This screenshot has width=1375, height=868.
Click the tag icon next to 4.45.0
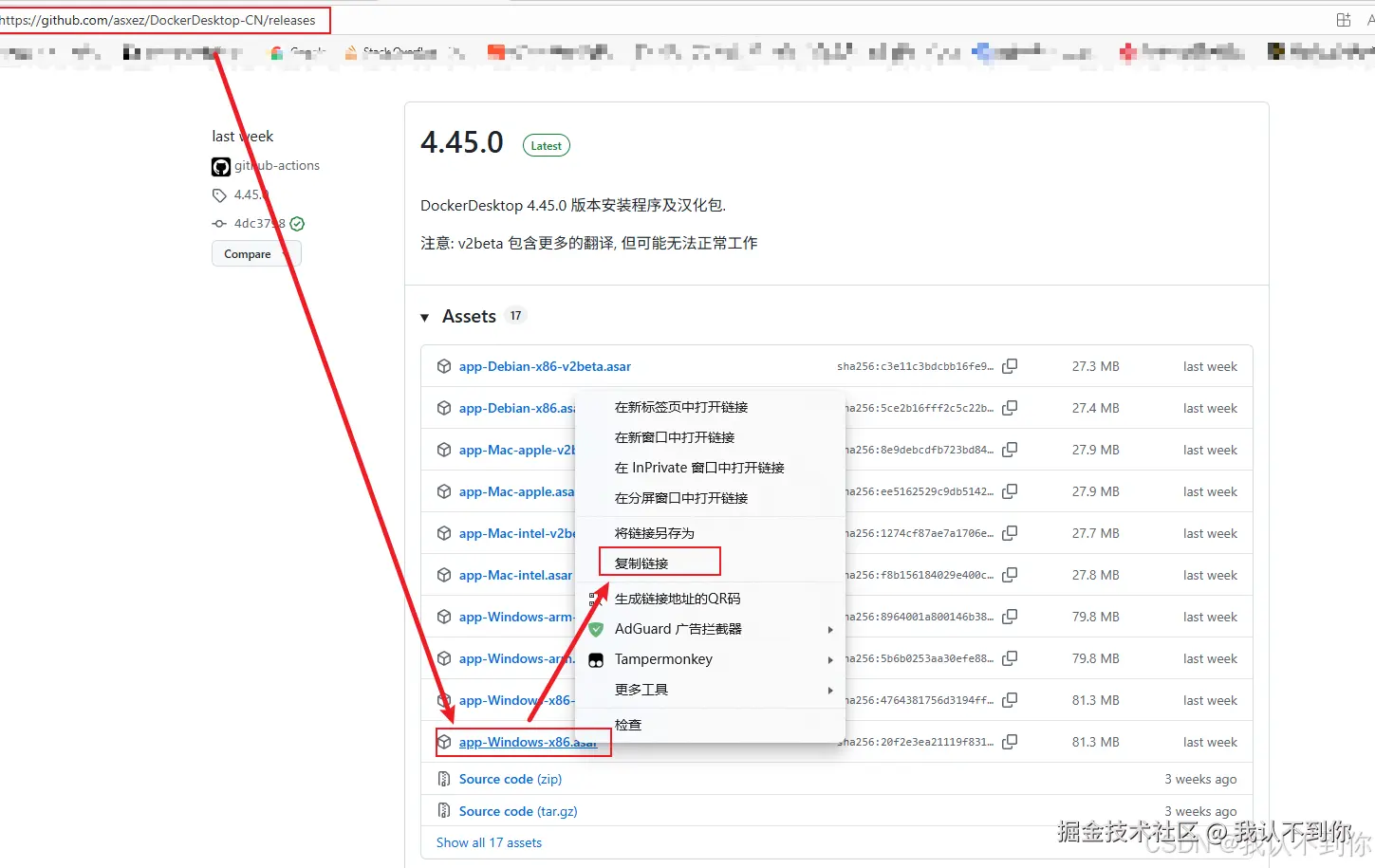[219, 195]
